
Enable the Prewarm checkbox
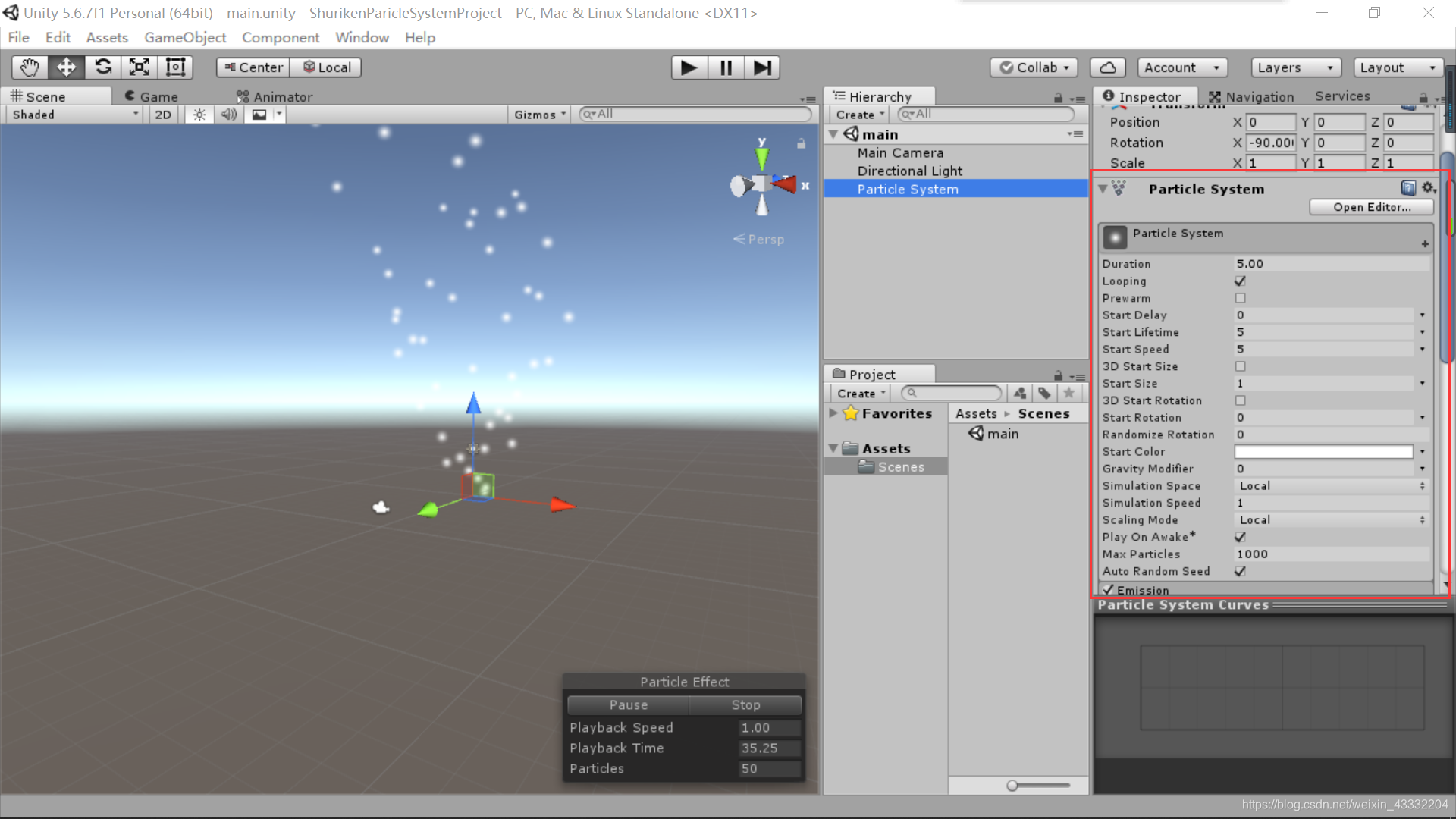(x=1241, y=298)
